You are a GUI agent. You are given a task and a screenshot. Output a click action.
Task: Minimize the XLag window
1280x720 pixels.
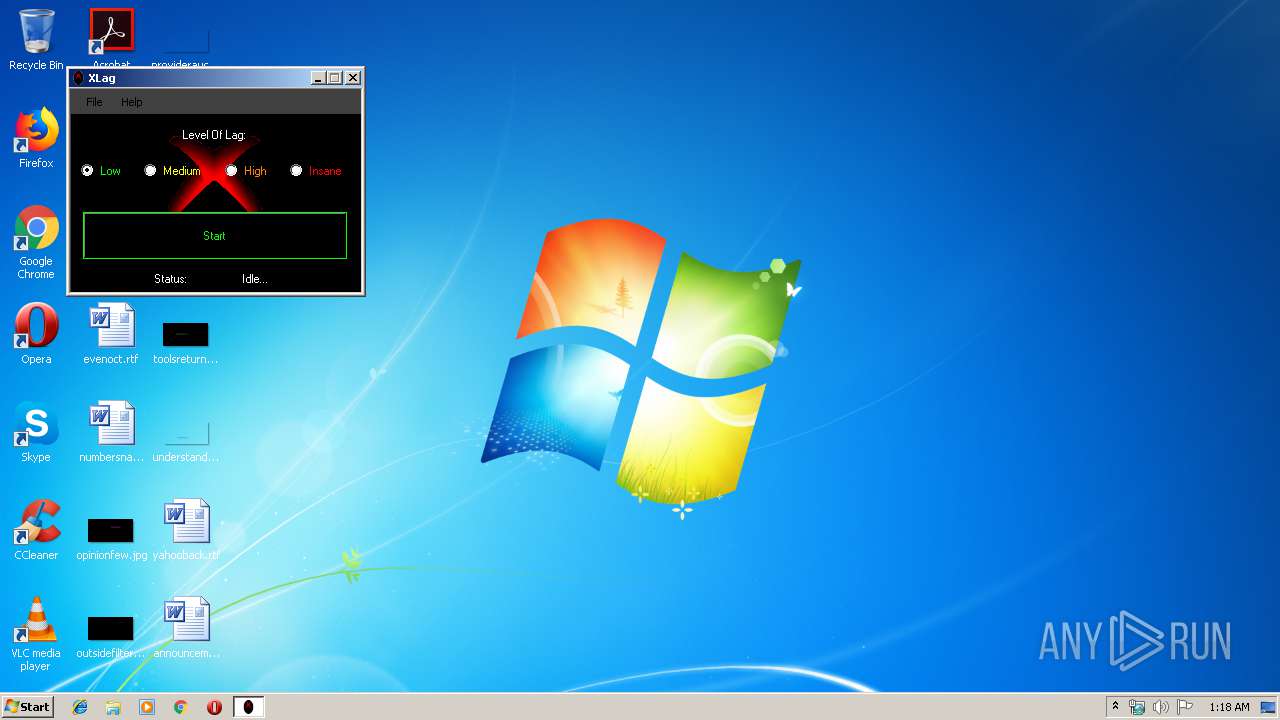click(x=318, y=78)
